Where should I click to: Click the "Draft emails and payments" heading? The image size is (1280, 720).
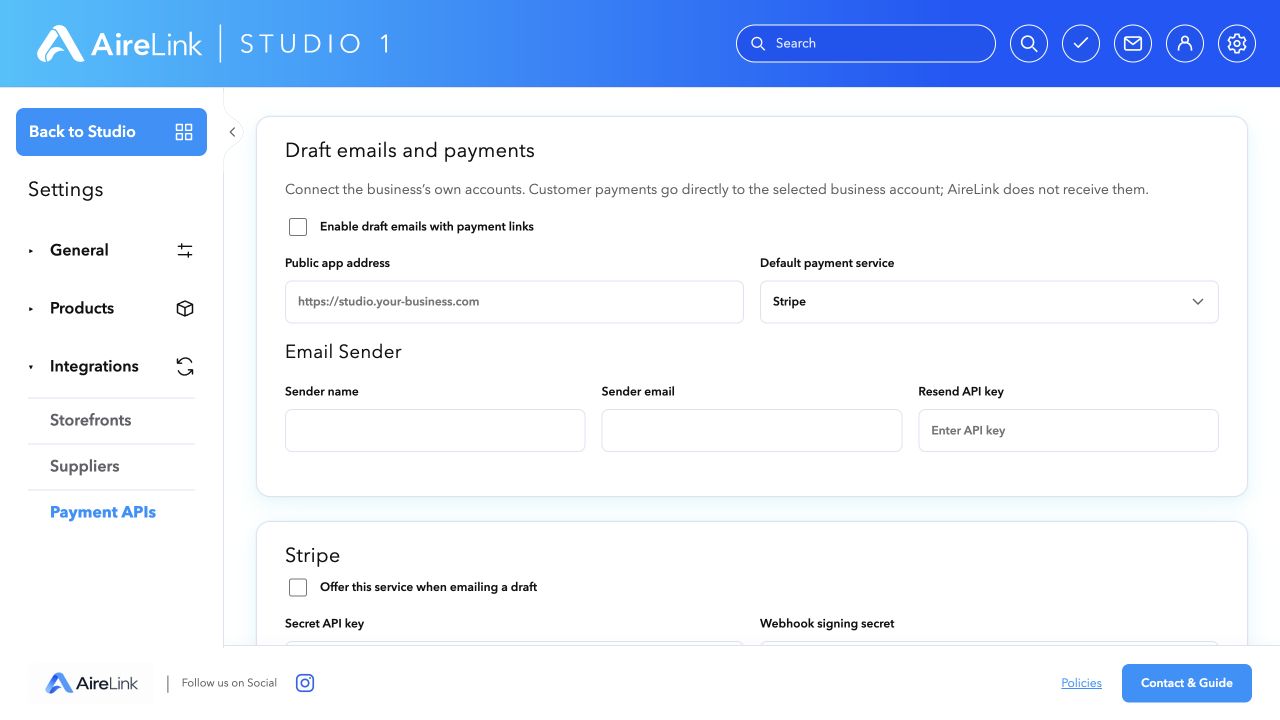tap(410, 151)
